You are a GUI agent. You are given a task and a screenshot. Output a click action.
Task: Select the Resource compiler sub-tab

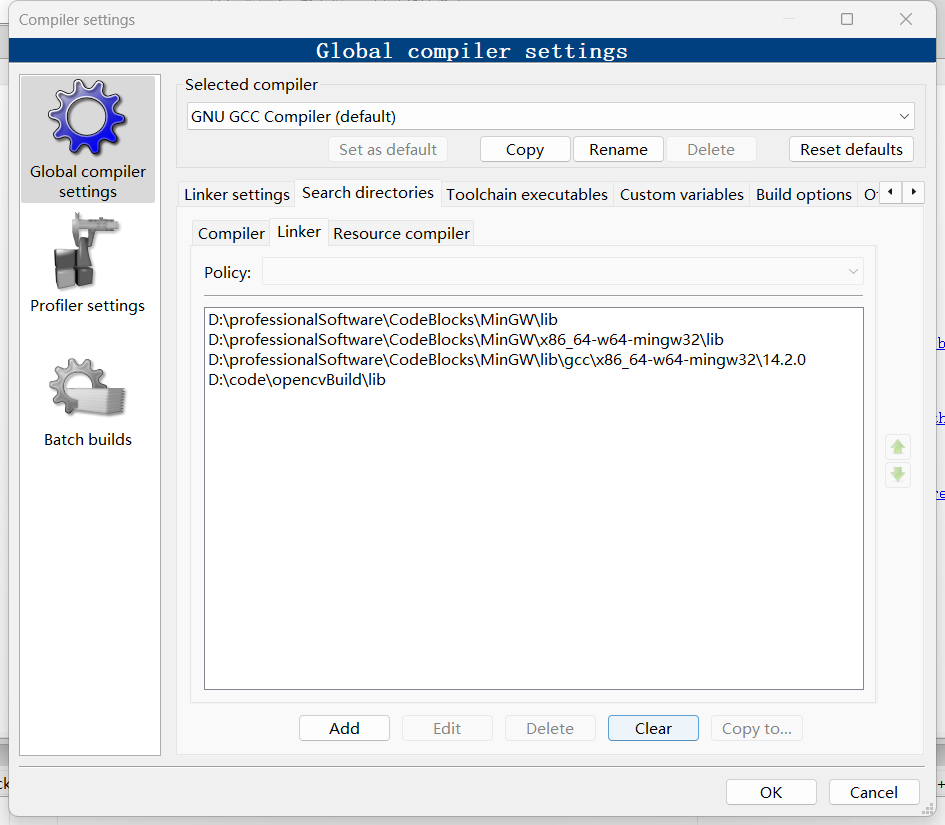pos(401,233)
